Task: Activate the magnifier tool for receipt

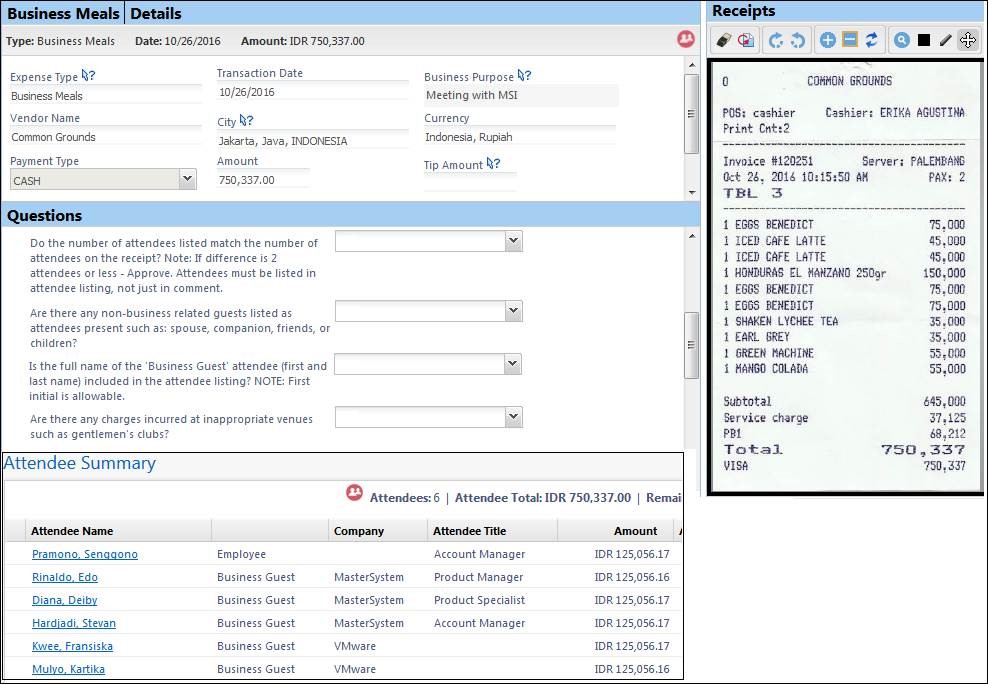Action: pos(902,41)
